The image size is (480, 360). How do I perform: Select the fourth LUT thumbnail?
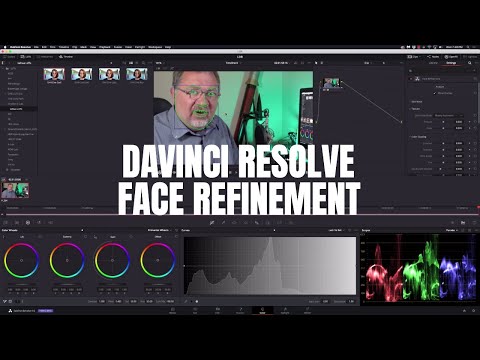pyautogui.click(x=137, y=74)
